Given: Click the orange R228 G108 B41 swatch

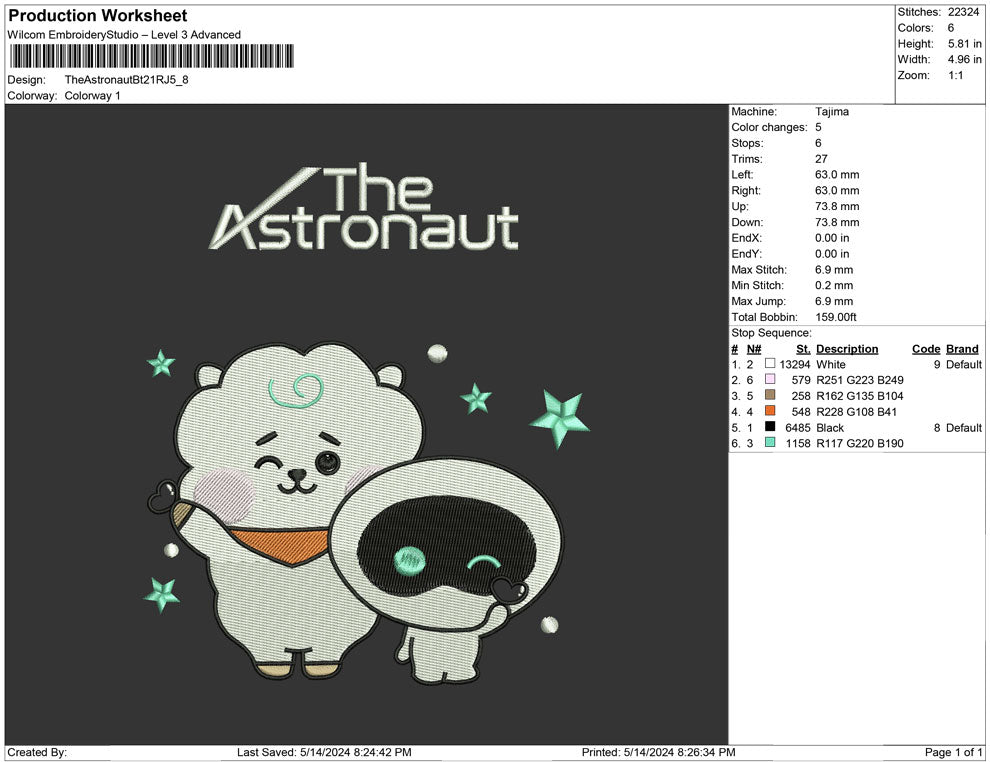Looking at the screenshot, I should [770, 411].
